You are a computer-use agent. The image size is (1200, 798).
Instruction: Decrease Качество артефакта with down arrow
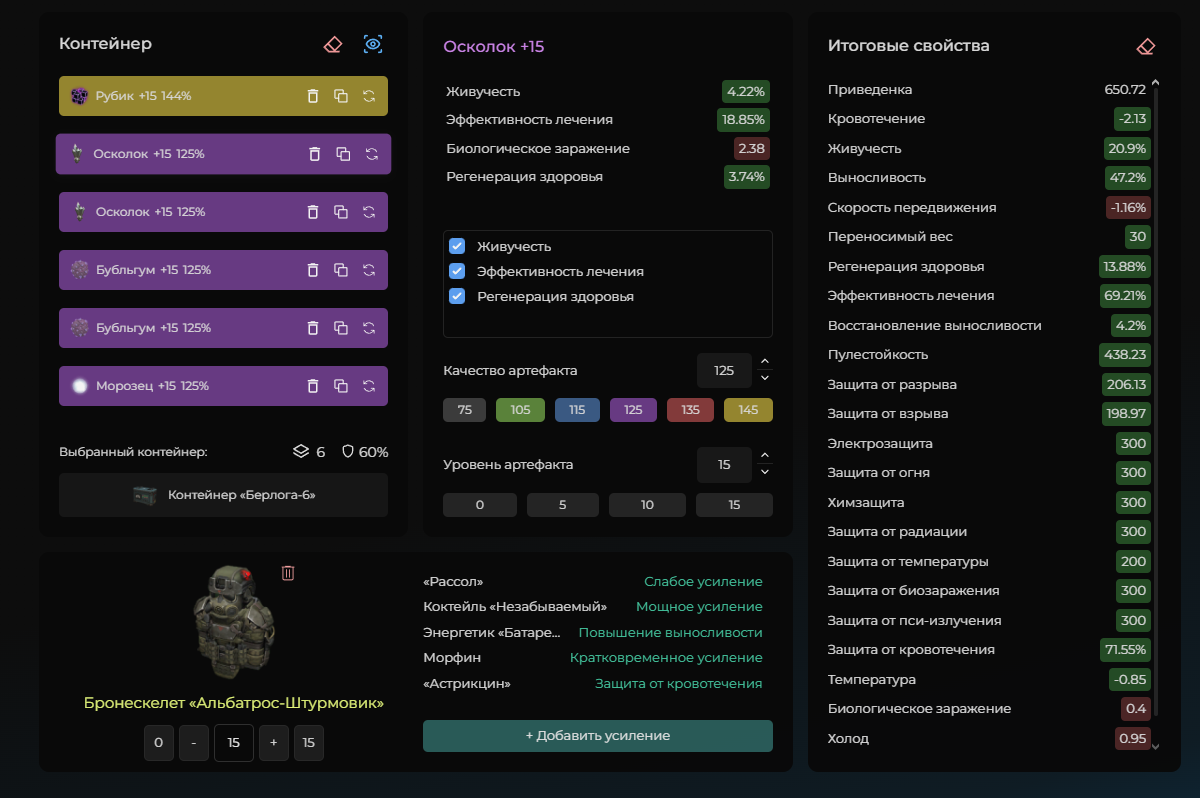pos(765,378)
